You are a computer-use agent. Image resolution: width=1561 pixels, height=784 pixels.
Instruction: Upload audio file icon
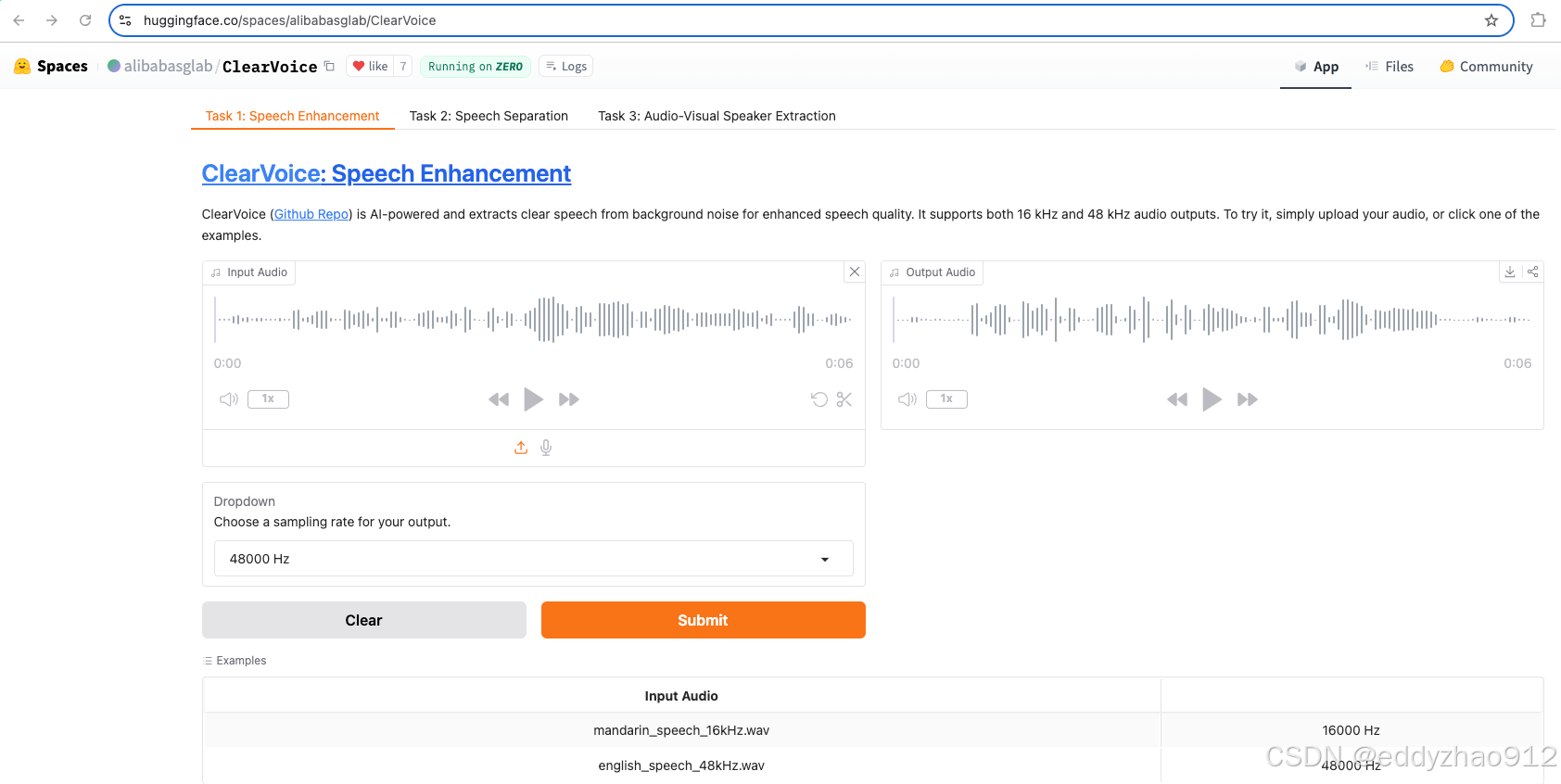click(x=521, y=448)
